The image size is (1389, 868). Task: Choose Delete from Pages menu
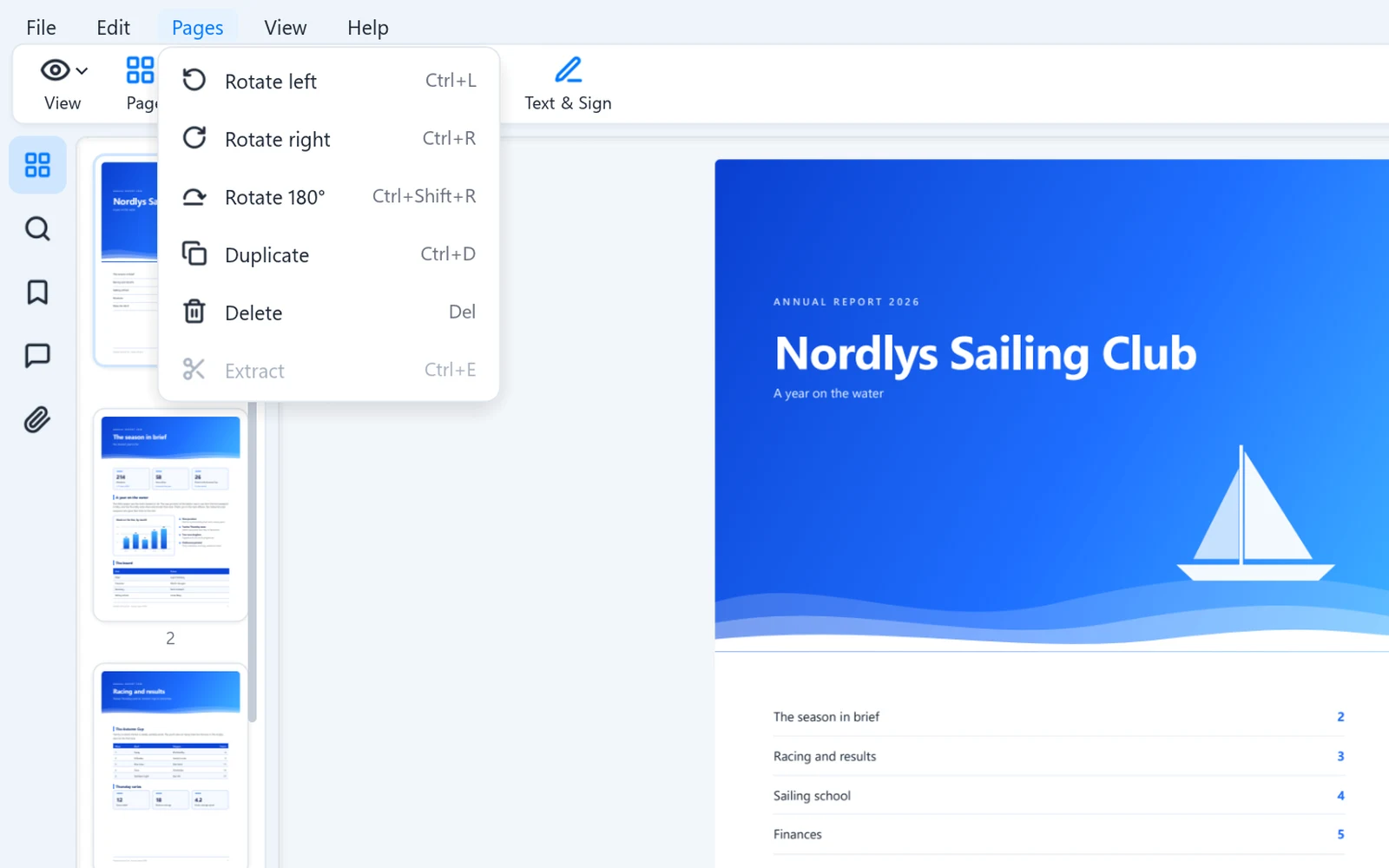tap(329, 312)
